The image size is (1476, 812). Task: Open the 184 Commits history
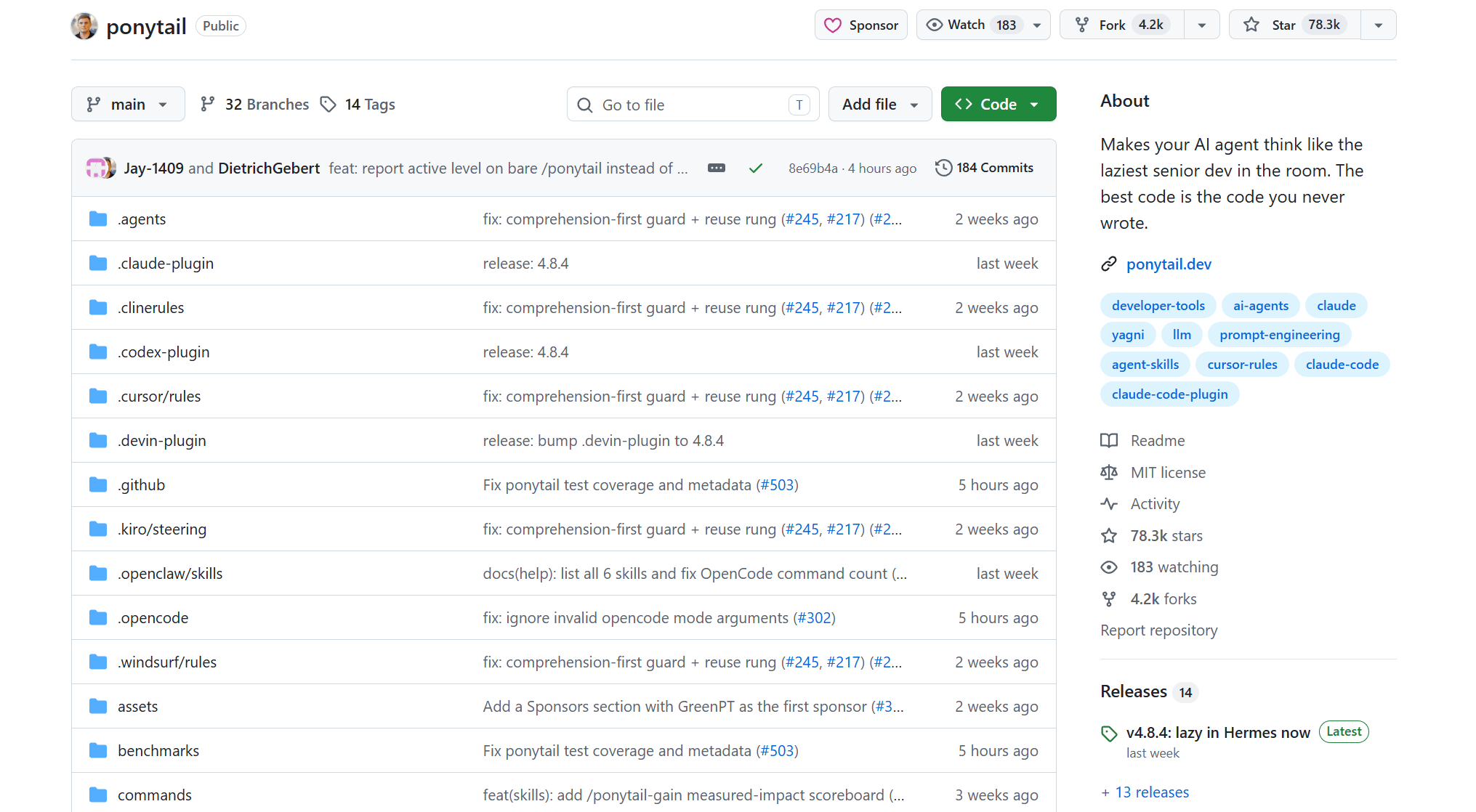point(984,168)
